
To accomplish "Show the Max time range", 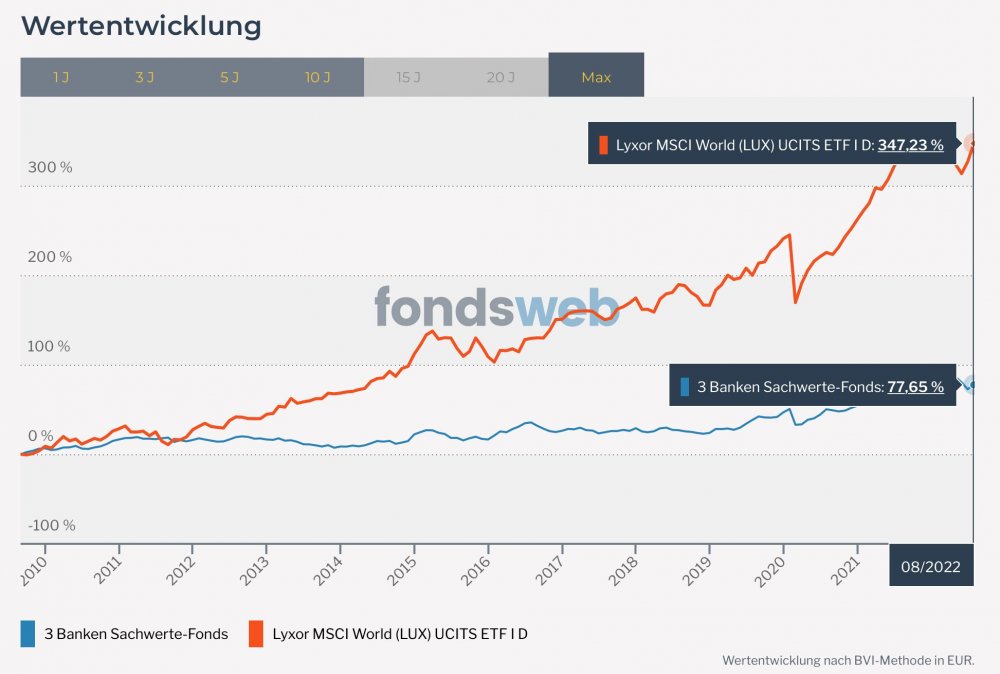I will coord(596,77).
